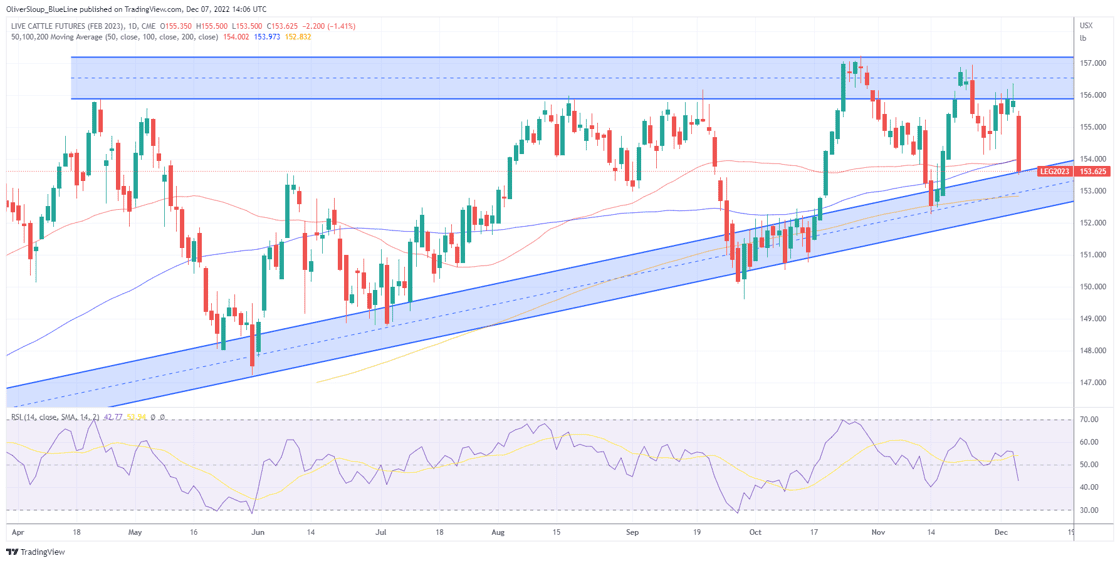Click the 30.00 RSI axis label
Viewport: 1120px width, 563px height.
(1088, 510)
